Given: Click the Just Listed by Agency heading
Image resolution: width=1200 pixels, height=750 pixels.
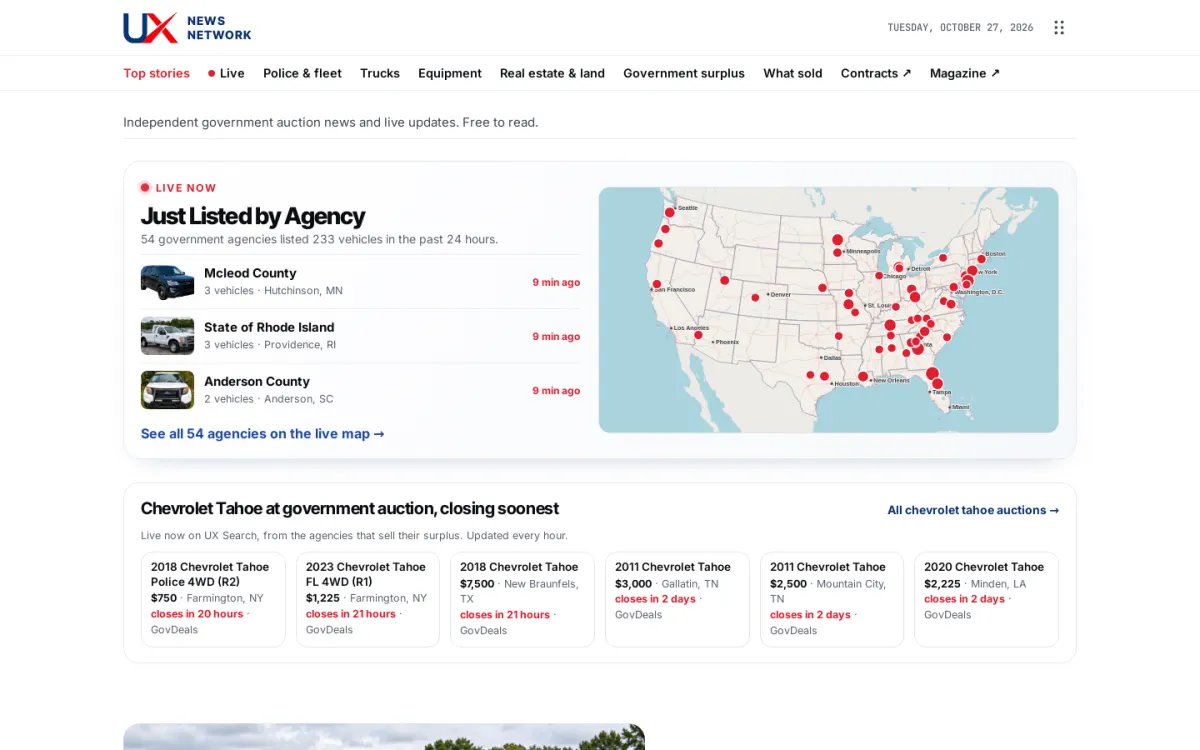Looking at the screenshot, I should pos(253,216).
